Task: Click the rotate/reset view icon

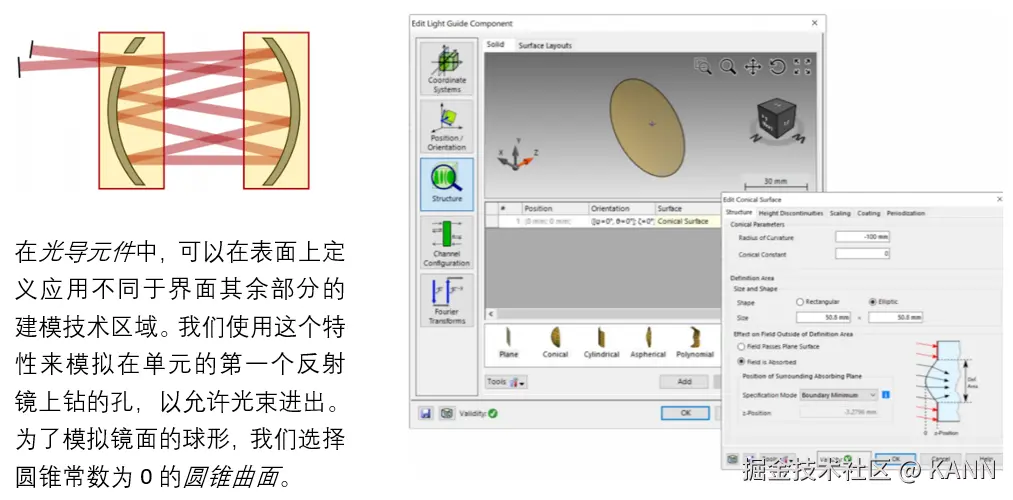Action: (777, 66)
